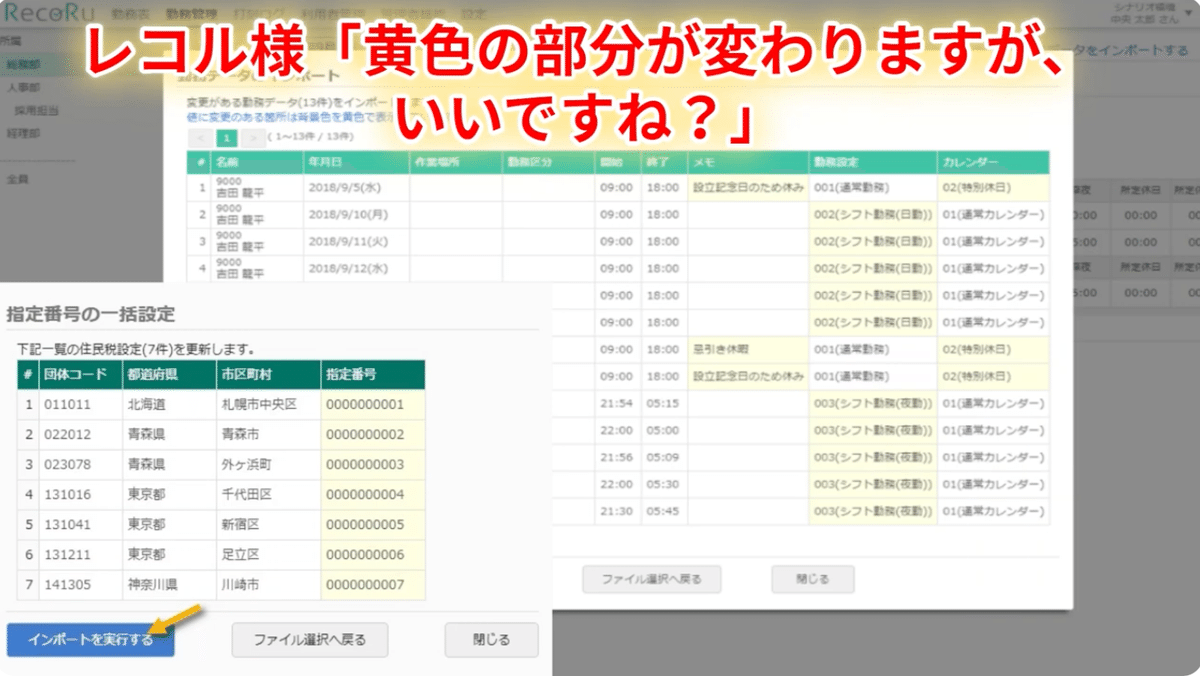The image size is (1200, 676).
Task: Click the 市区町村 column header
Action: pos(268,375)
